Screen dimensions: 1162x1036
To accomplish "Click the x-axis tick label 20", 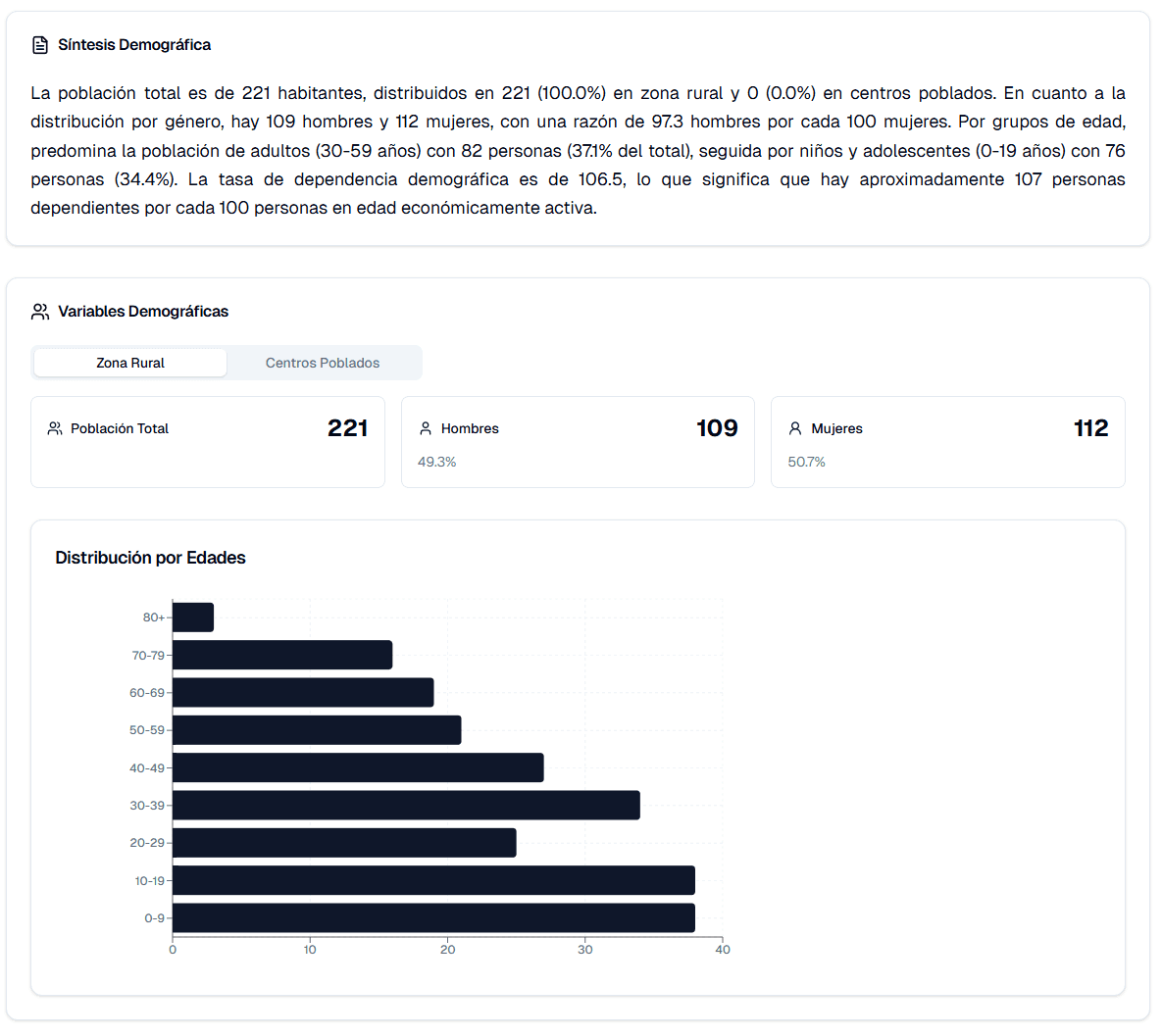I will [x=447, y=950].
